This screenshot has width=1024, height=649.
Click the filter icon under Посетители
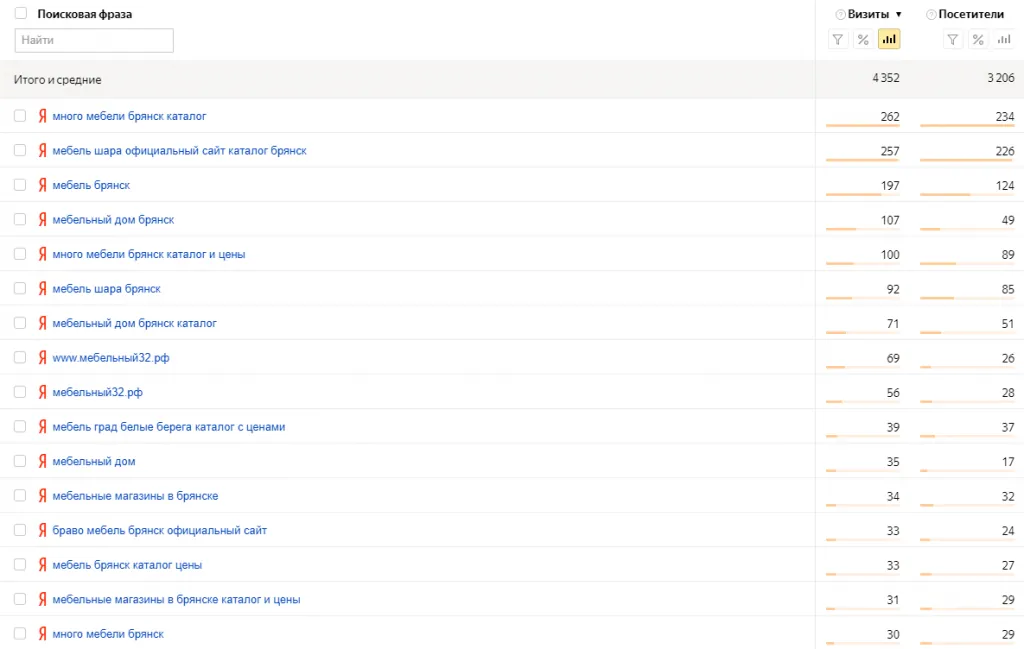tap(952, 40)
